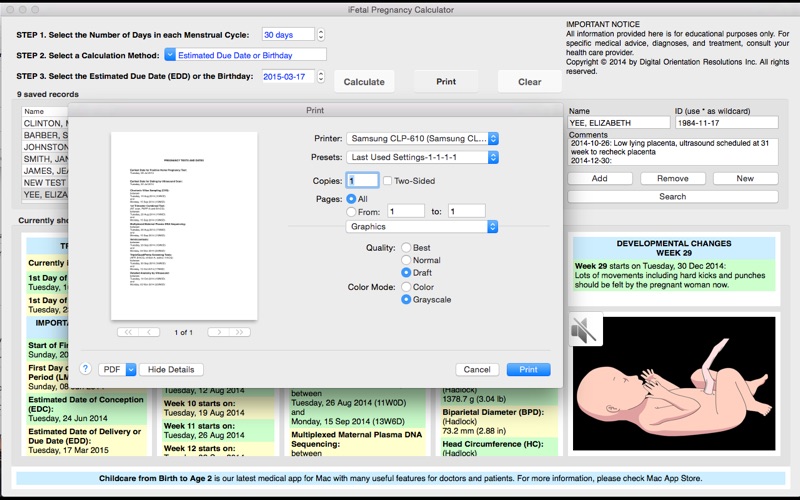800x500 pixels.
Task: Open the PDF dropdown menu
Action: 117,369
